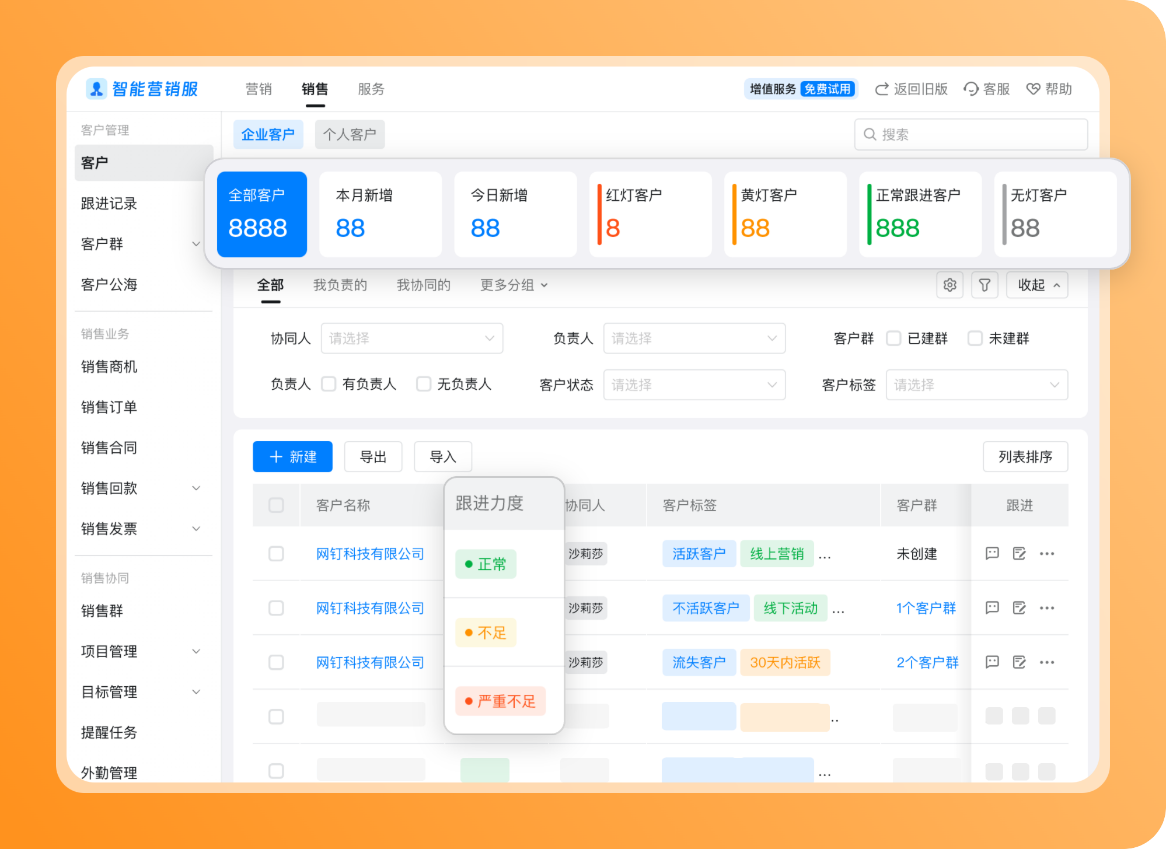Click the 红灯客户 stat card
The width and height of the screenshot is (1166, 849).
pos(650,214)
